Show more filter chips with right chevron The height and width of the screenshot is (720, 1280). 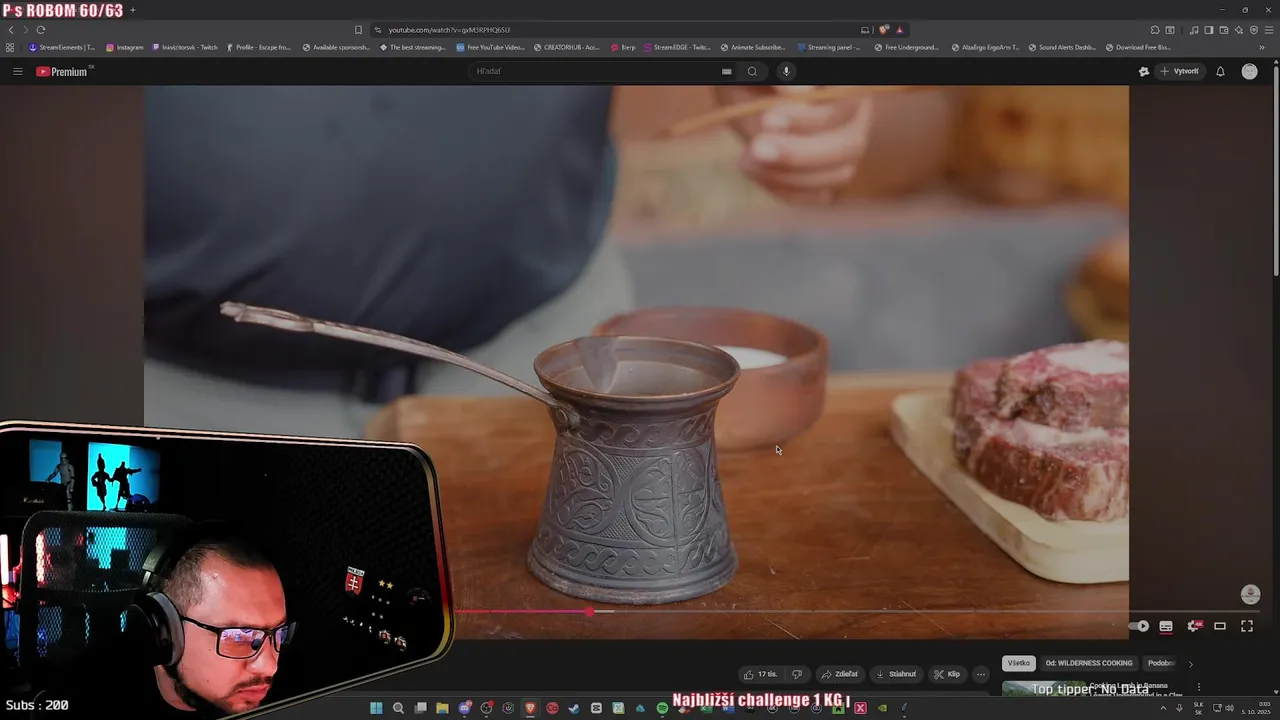[1190, 663]
